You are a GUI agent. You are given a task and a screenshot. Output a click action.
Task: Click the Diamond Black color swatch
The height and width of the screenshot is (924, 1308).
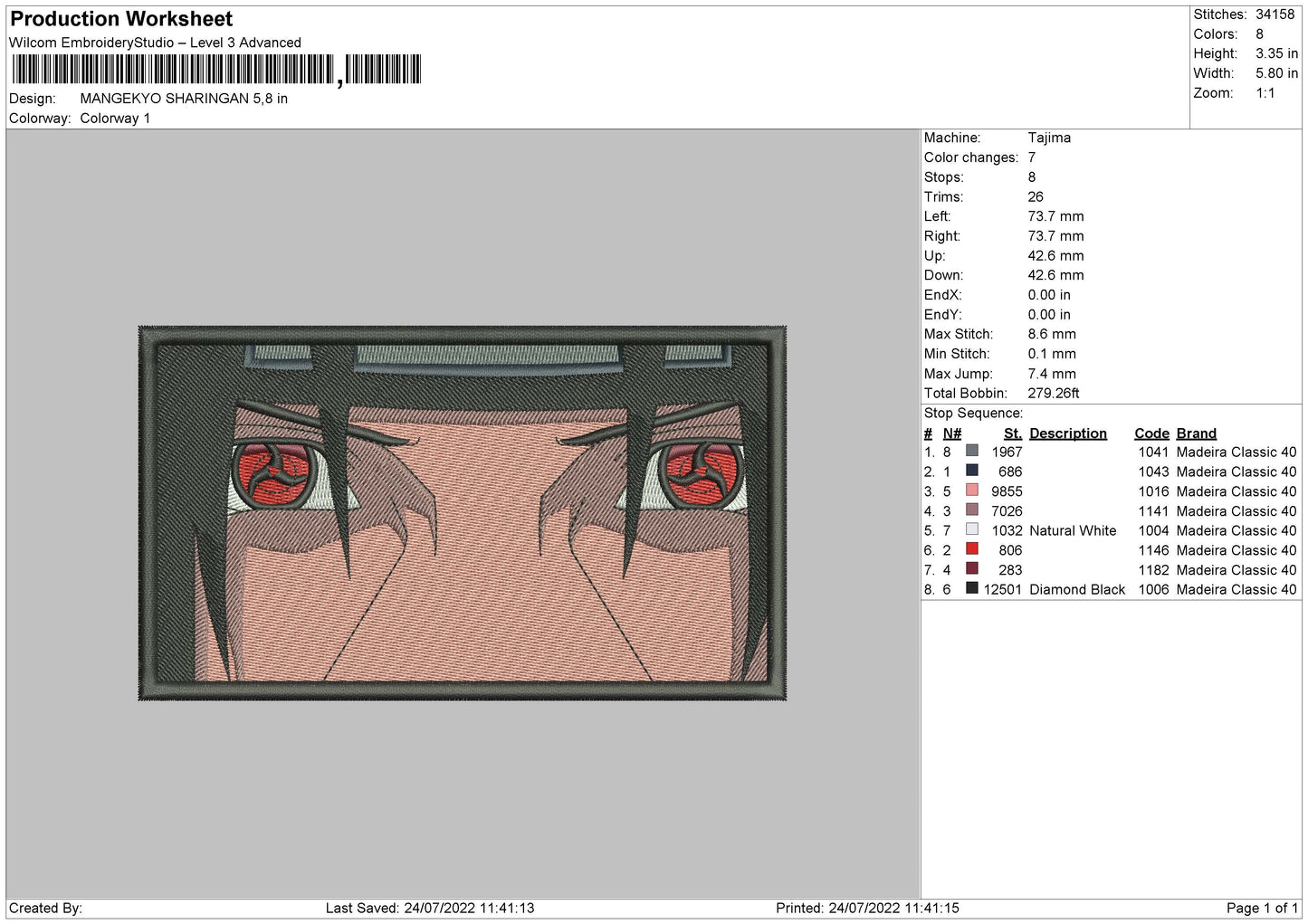click(972, 588)
